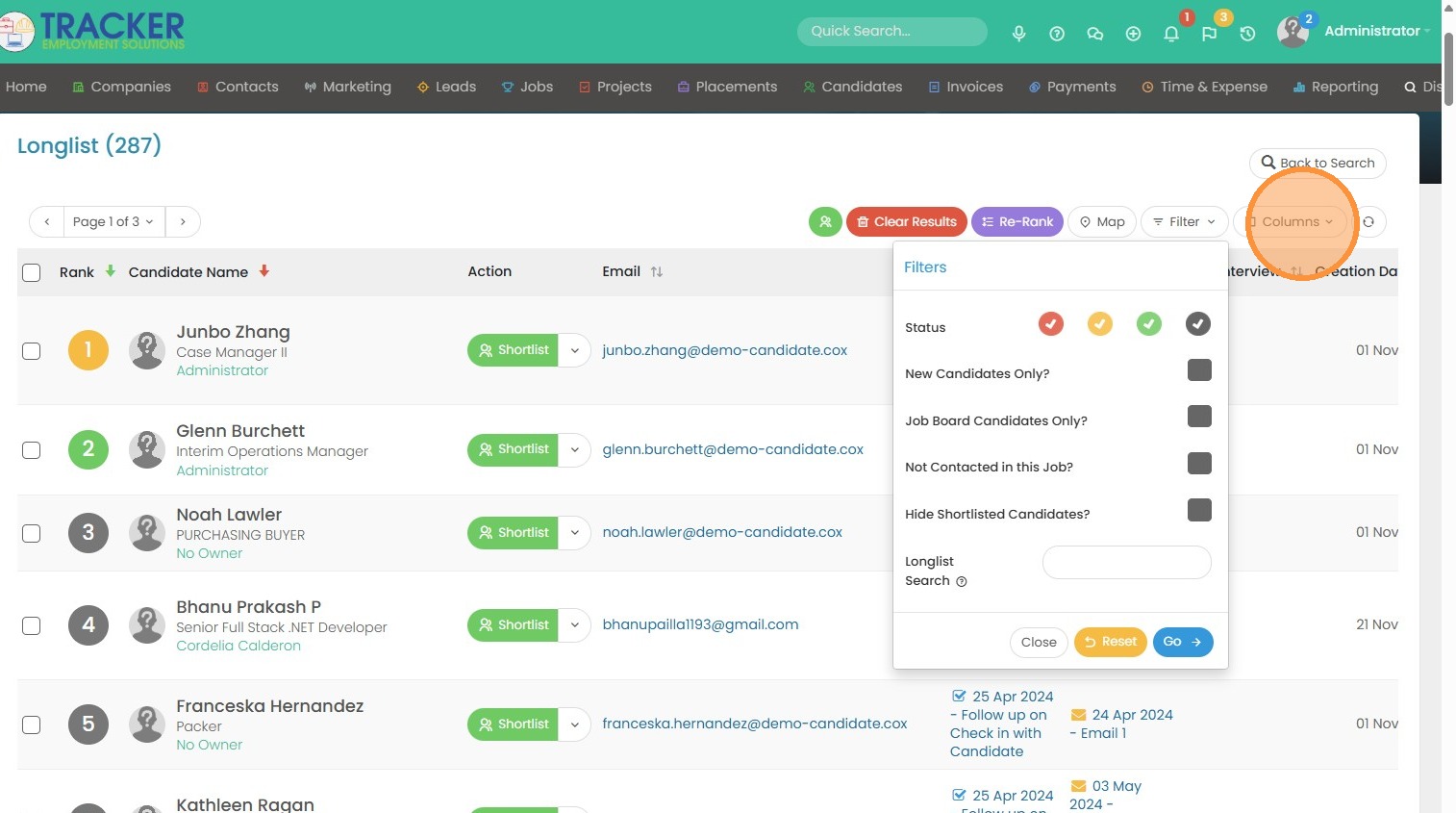Click the Back to Search button

(1318, 163)
